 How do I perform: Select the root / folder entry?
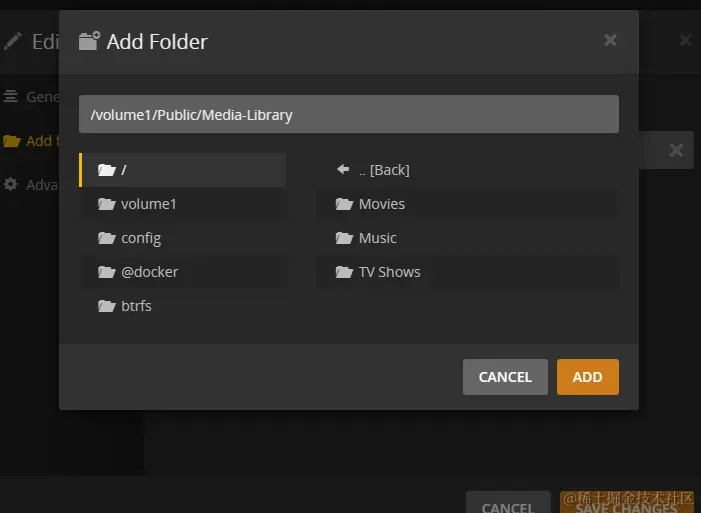pyautogui.click(x=182, y=170)
